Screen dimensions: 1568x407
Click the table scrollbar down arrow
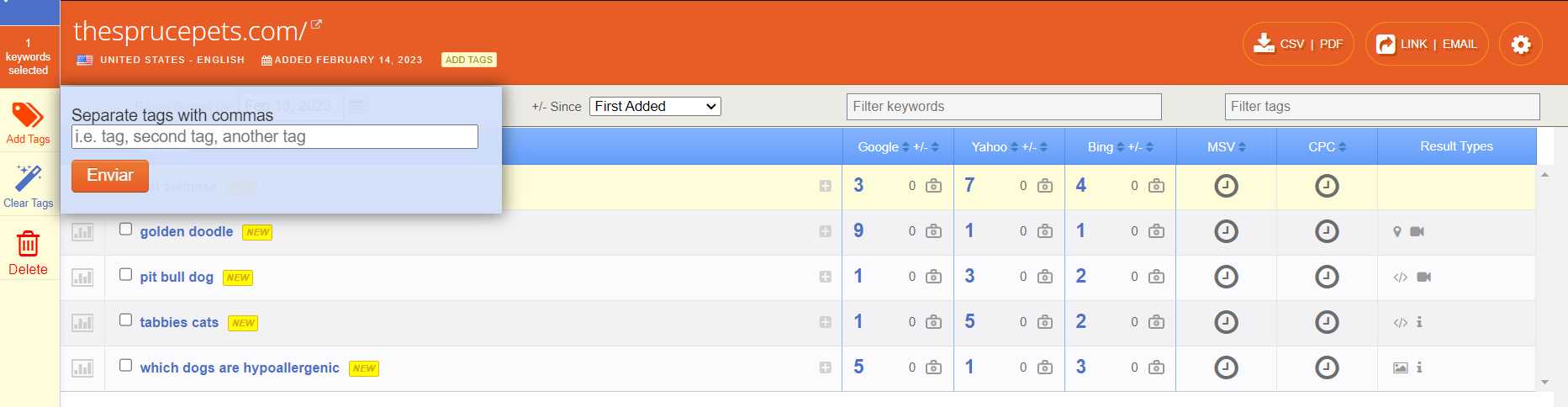(x=1544, y=382)
